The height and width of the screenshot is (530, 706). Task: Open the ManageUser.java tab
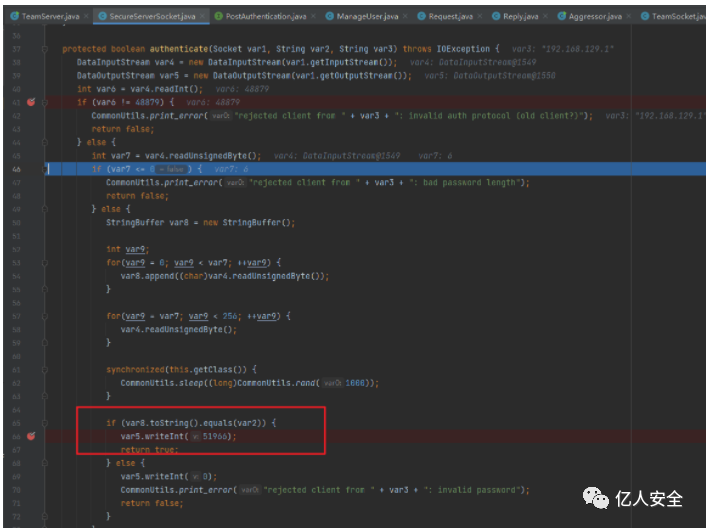pos(367,16)
